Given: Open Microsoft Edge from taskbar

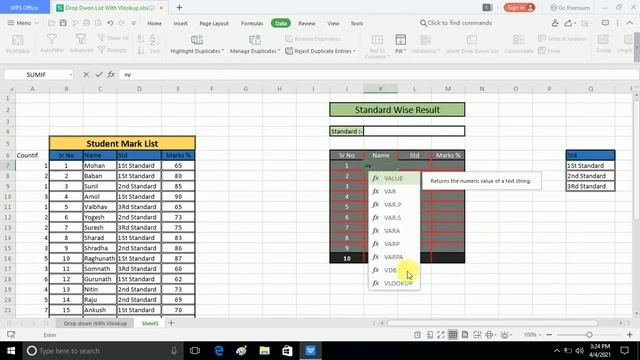Looking at the screenshot, I should point(219,351).
